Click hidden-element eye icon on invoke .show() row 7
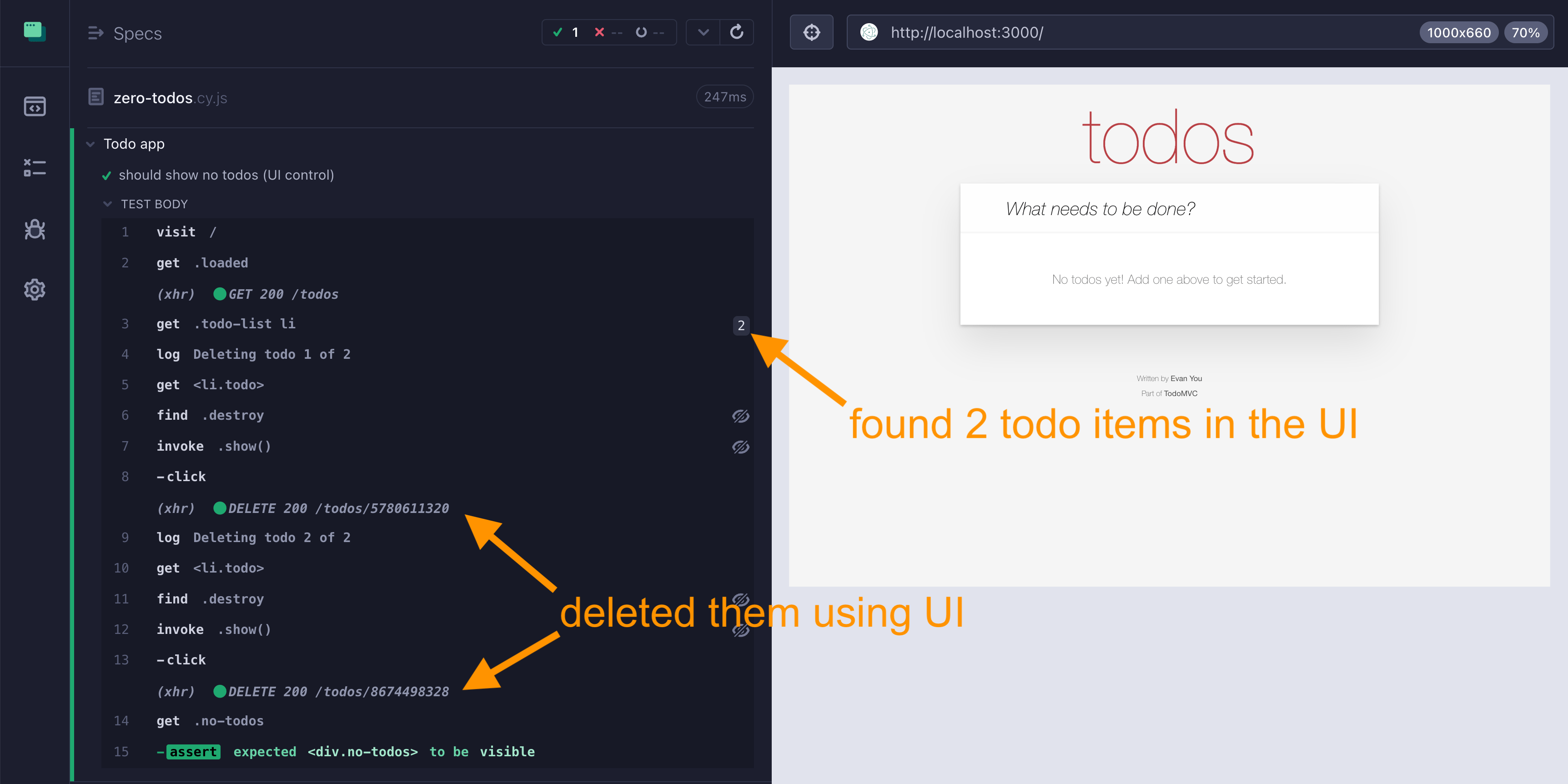1568x784 pixels. point(740,447)
